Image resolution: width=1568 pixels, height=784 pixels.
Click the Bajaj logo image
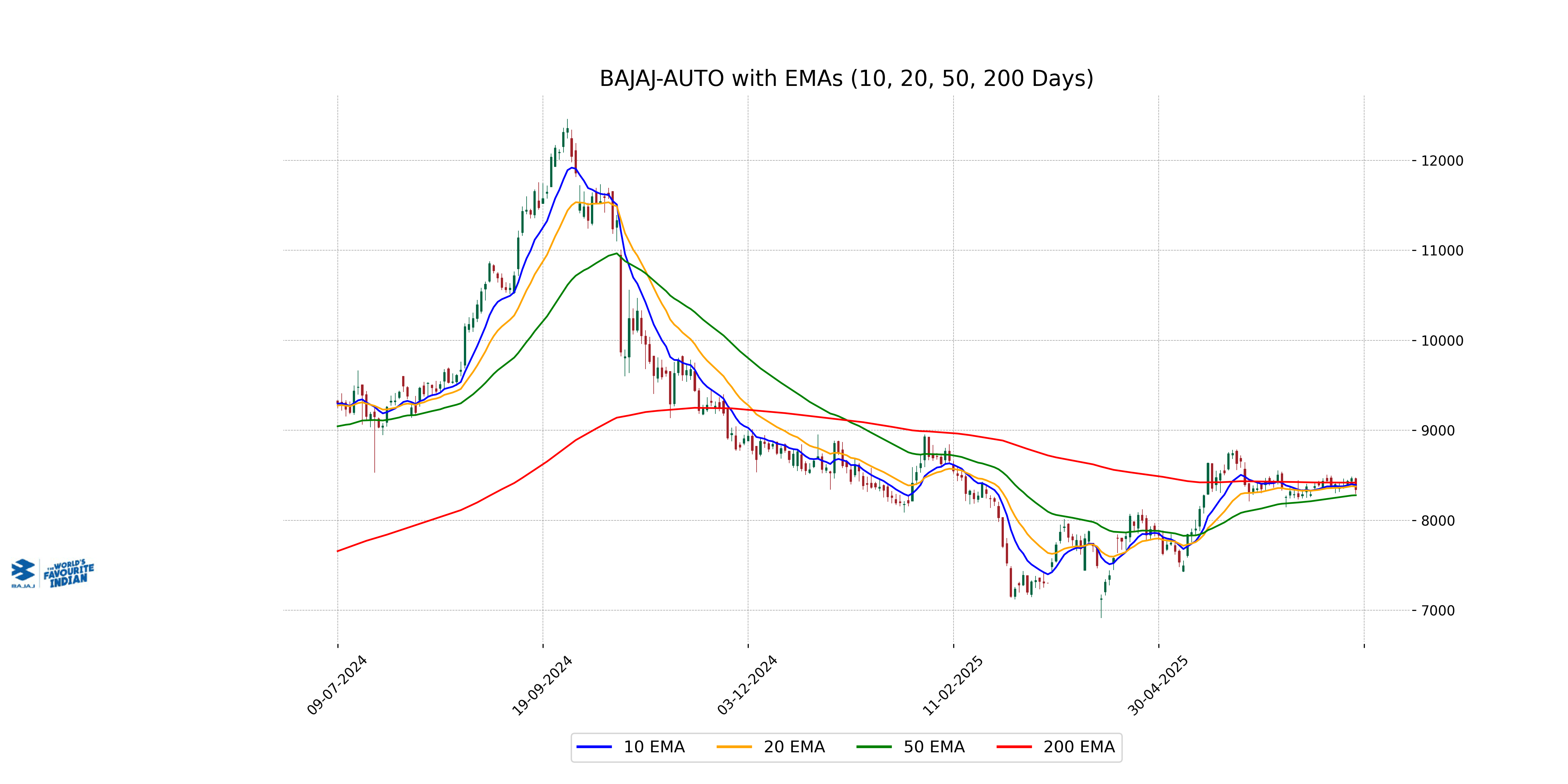[x=53, y=573]
